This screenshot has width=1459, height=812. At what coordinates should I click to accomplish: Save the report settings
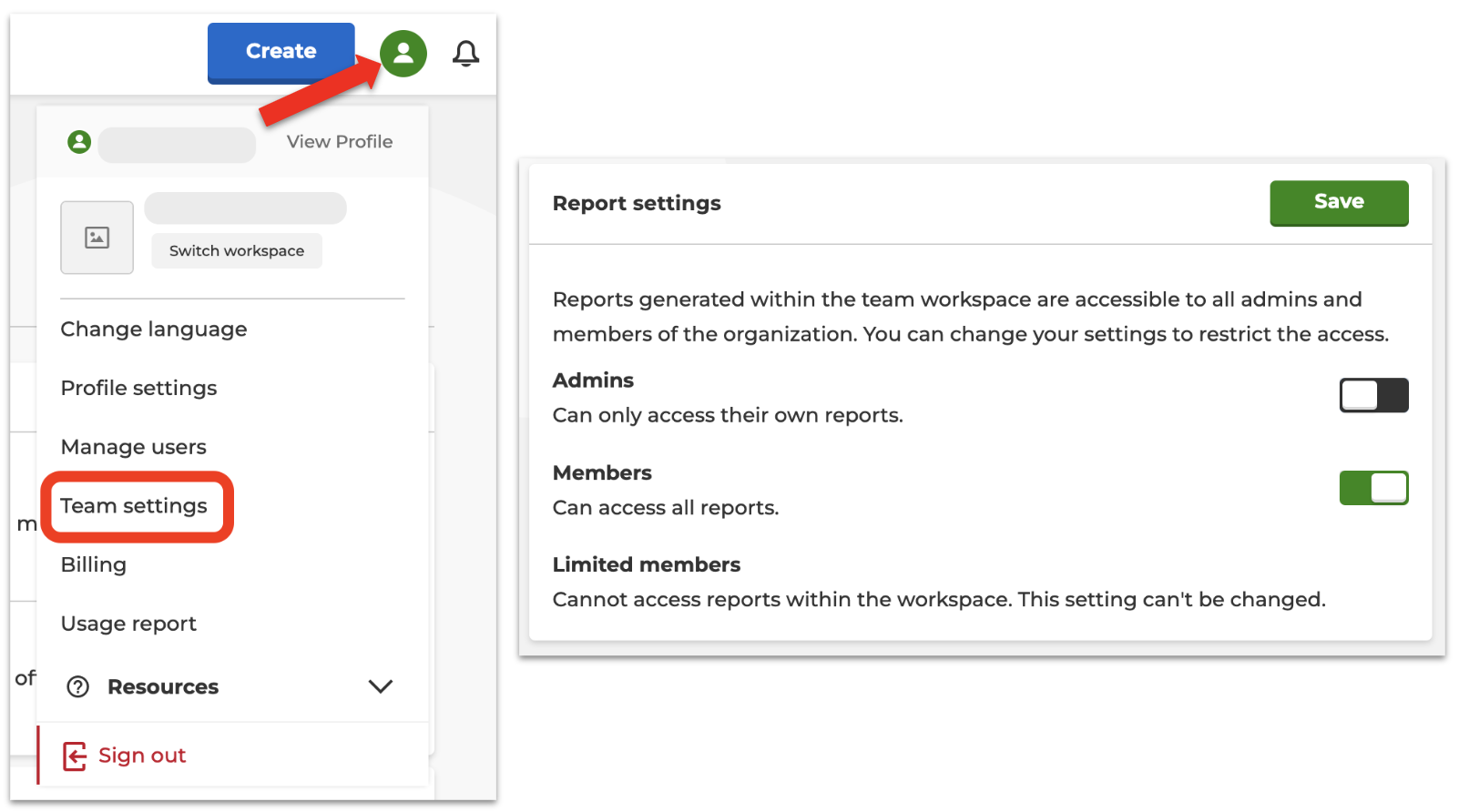point(1338,202)
